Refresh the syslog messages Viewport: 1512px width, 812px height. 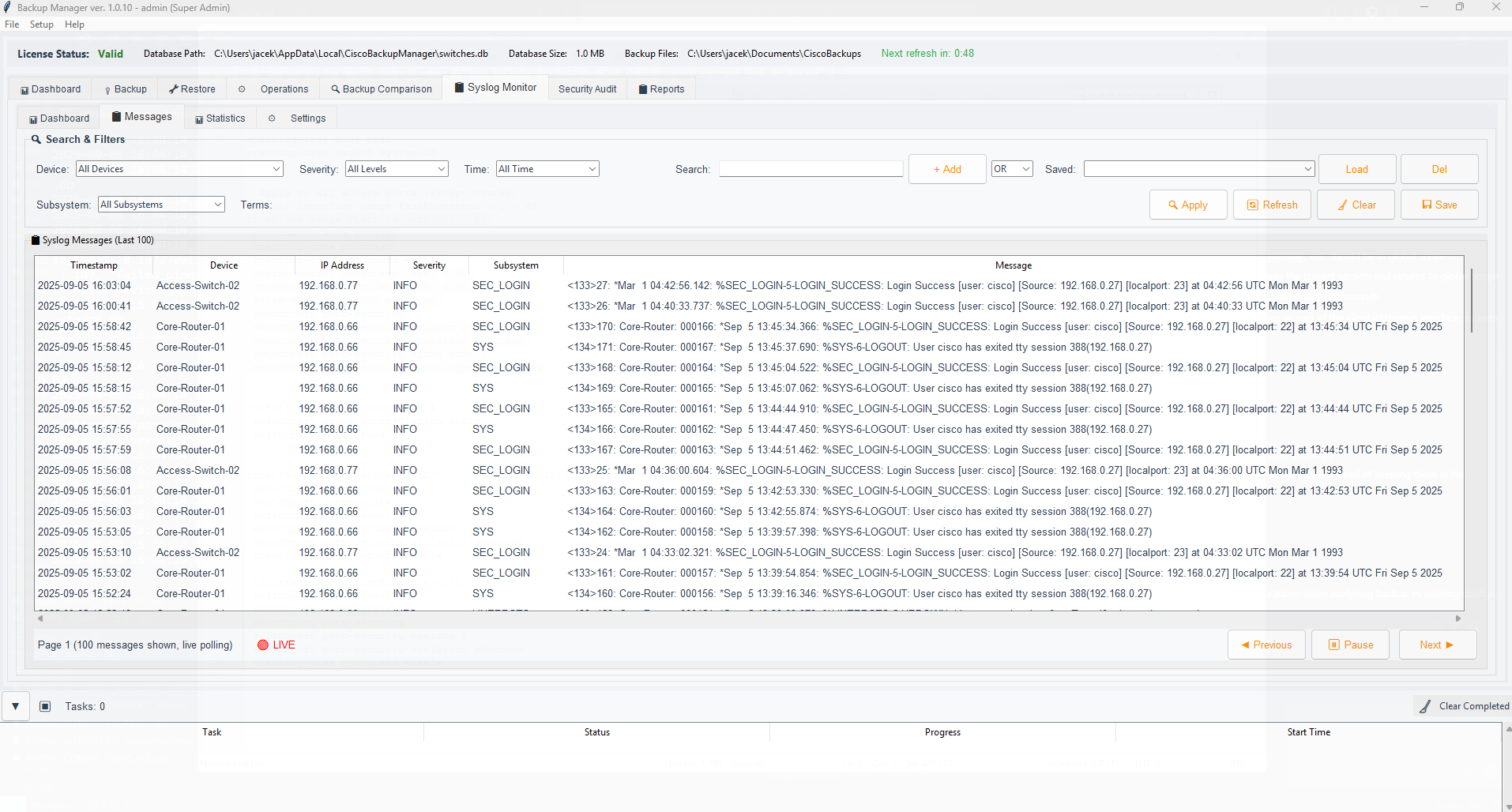coord(1272,205)
